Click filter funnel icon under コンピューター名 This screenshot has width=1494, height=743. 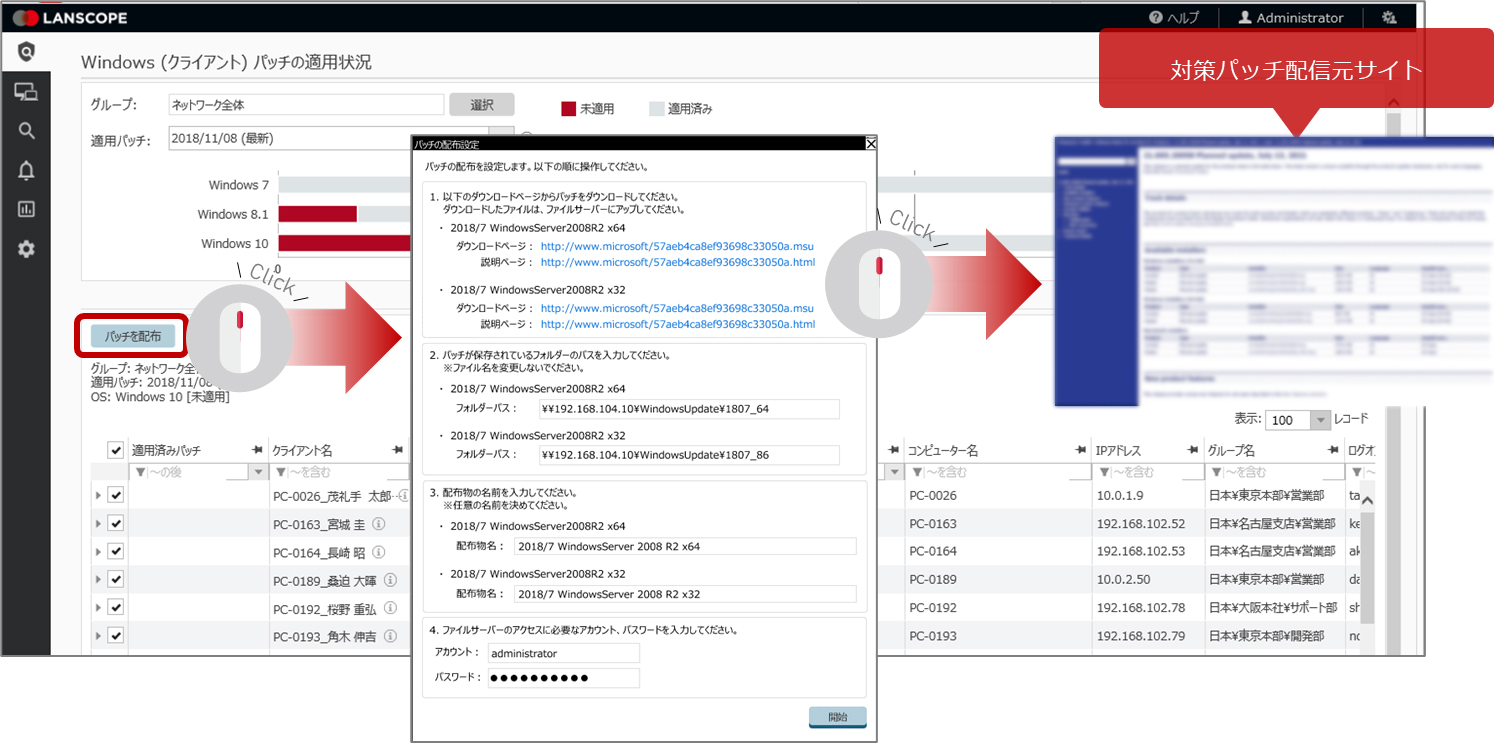[x=916, y=472]
